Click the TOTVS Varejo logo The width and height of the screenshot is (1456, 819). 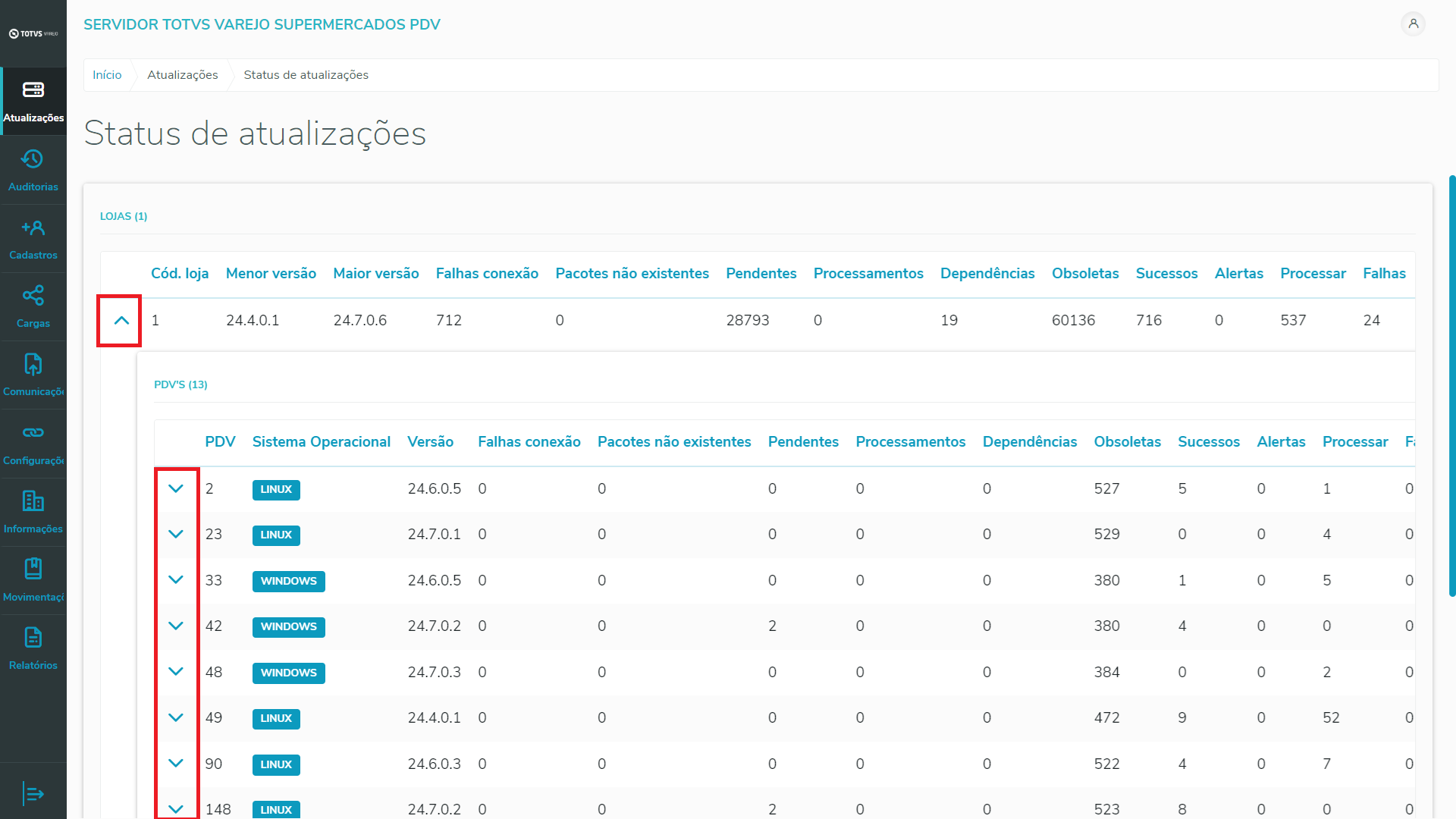(x=33, y=33)
